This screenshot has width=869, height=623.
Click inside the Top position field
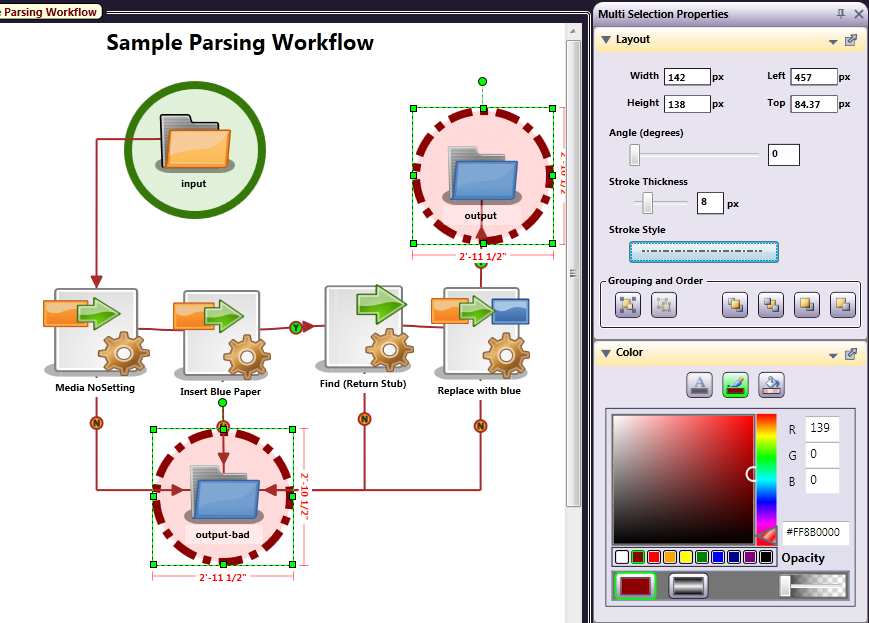[x=814, y=104]
